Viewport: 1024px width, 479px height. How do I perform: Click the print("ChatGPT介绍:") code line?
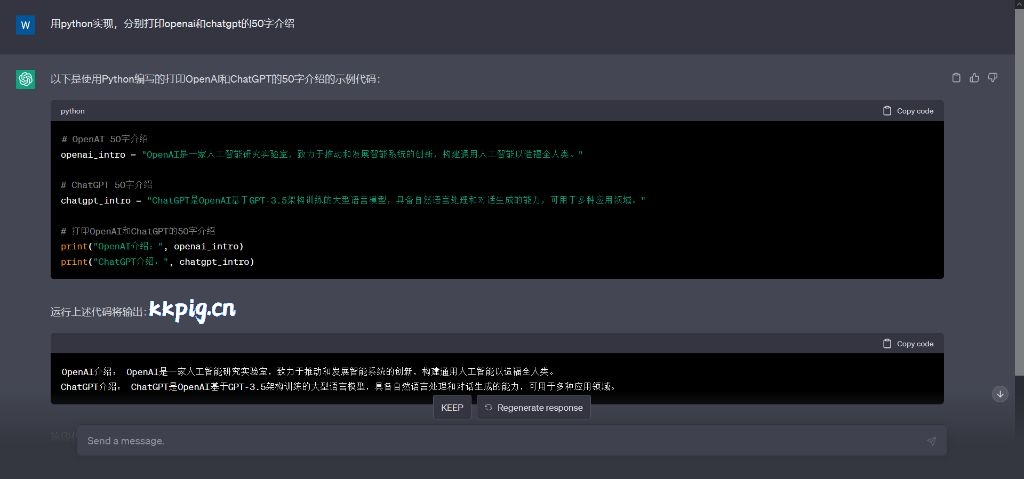click(157, 261)
